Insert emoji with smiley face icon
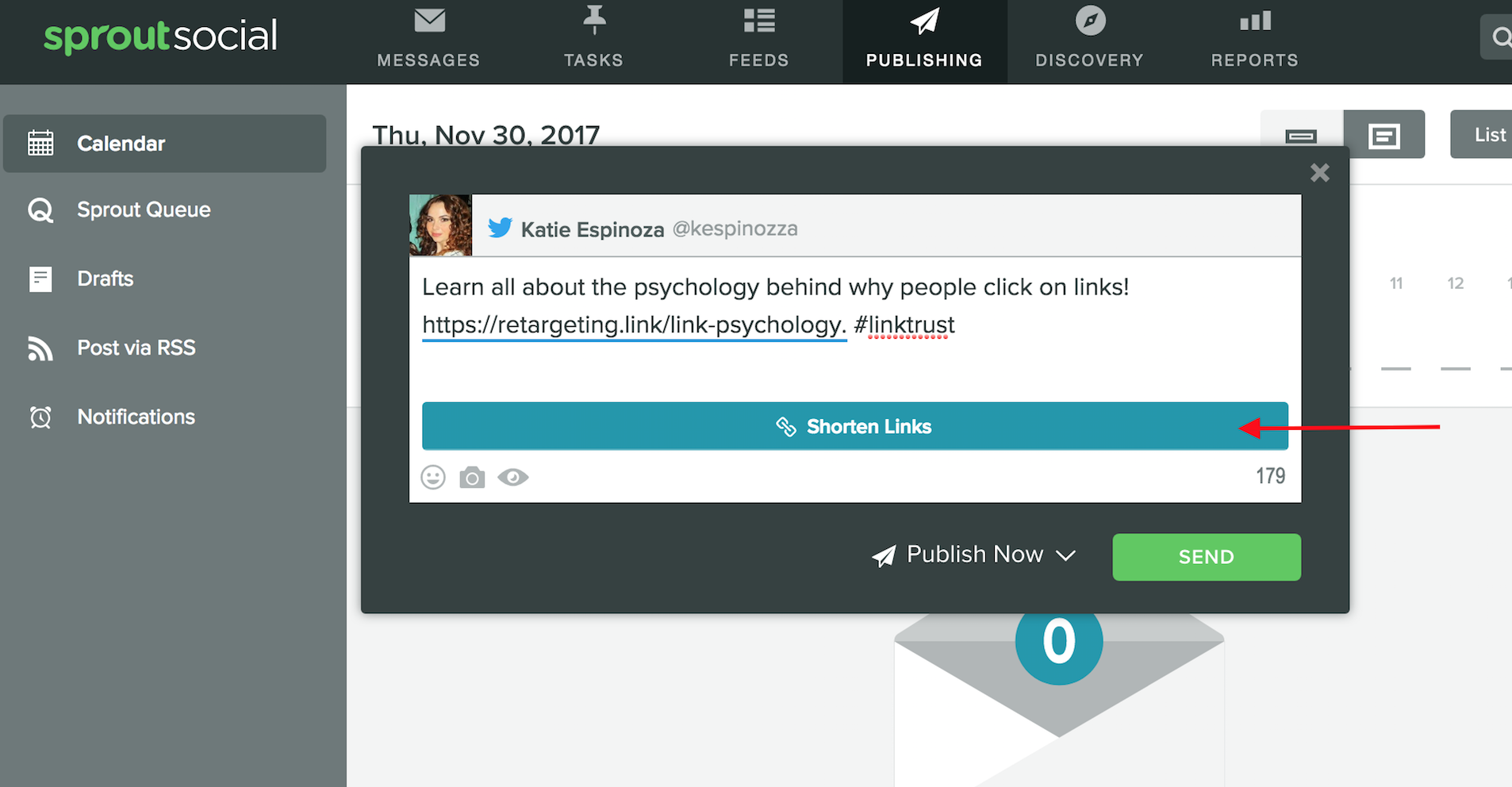Image resolution: width=1512 pixels, height=787 pixels. pos(433,477)
